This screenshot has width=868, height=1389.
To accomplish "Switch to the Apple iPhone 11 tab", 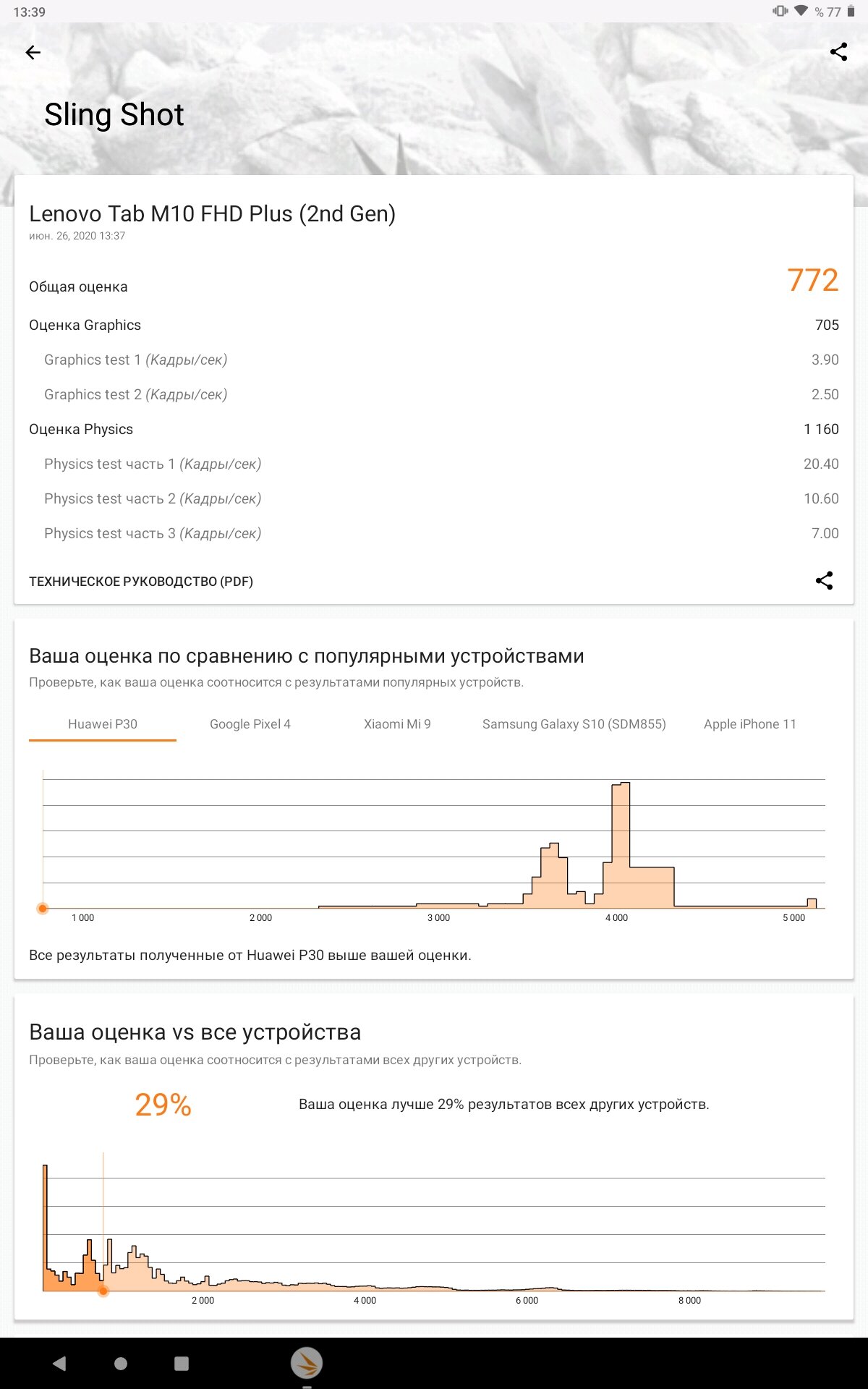I will click(750, 724).
